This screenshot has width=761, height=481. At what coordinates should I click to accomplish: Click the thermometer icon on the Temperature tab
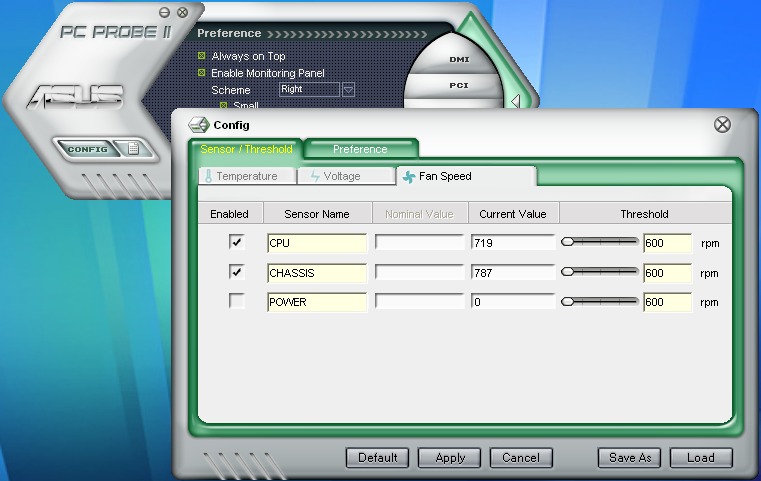tap(208, 176)
